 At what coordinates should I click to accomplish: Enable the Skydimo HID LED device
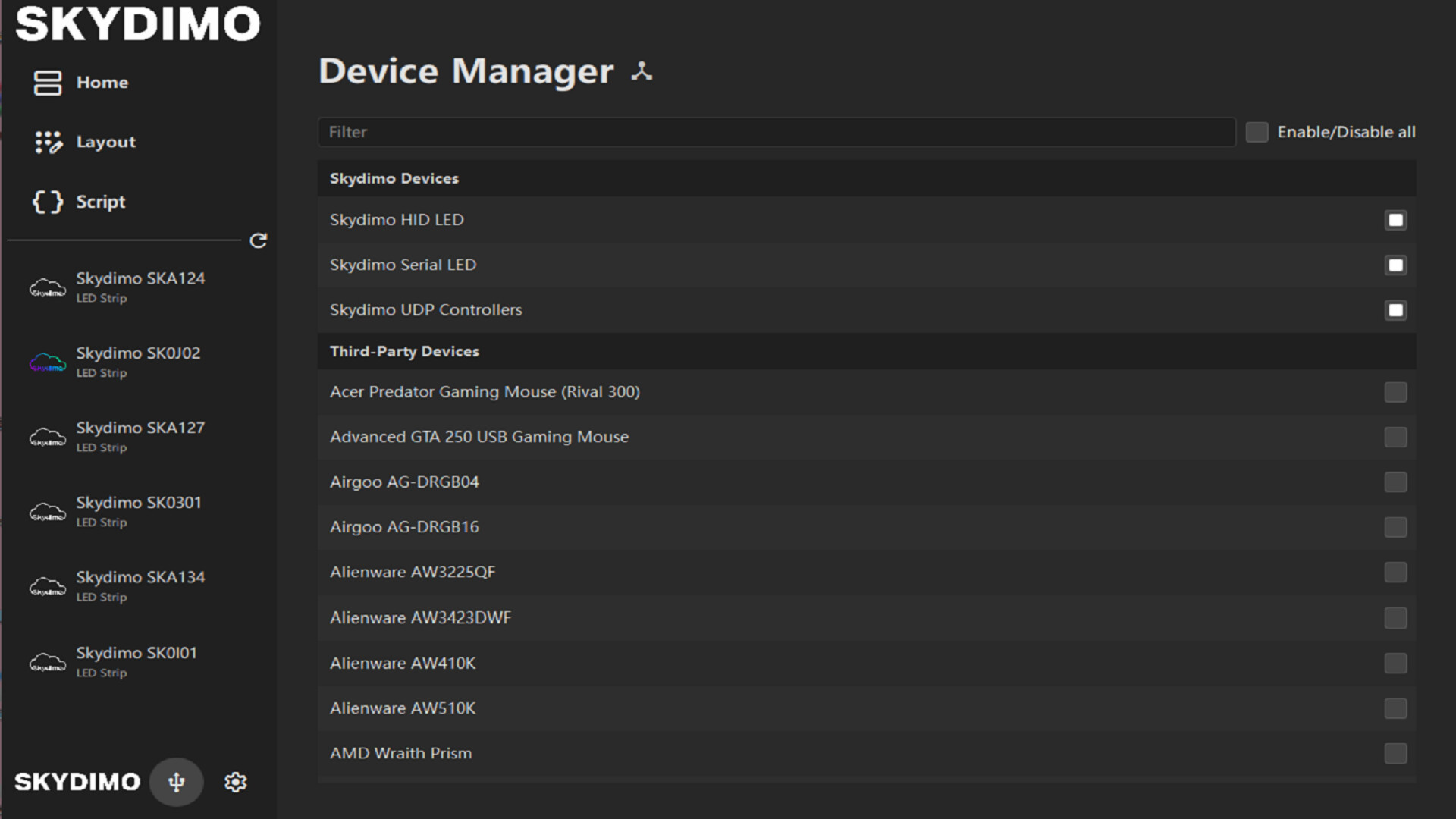[x=1395, y=220]
